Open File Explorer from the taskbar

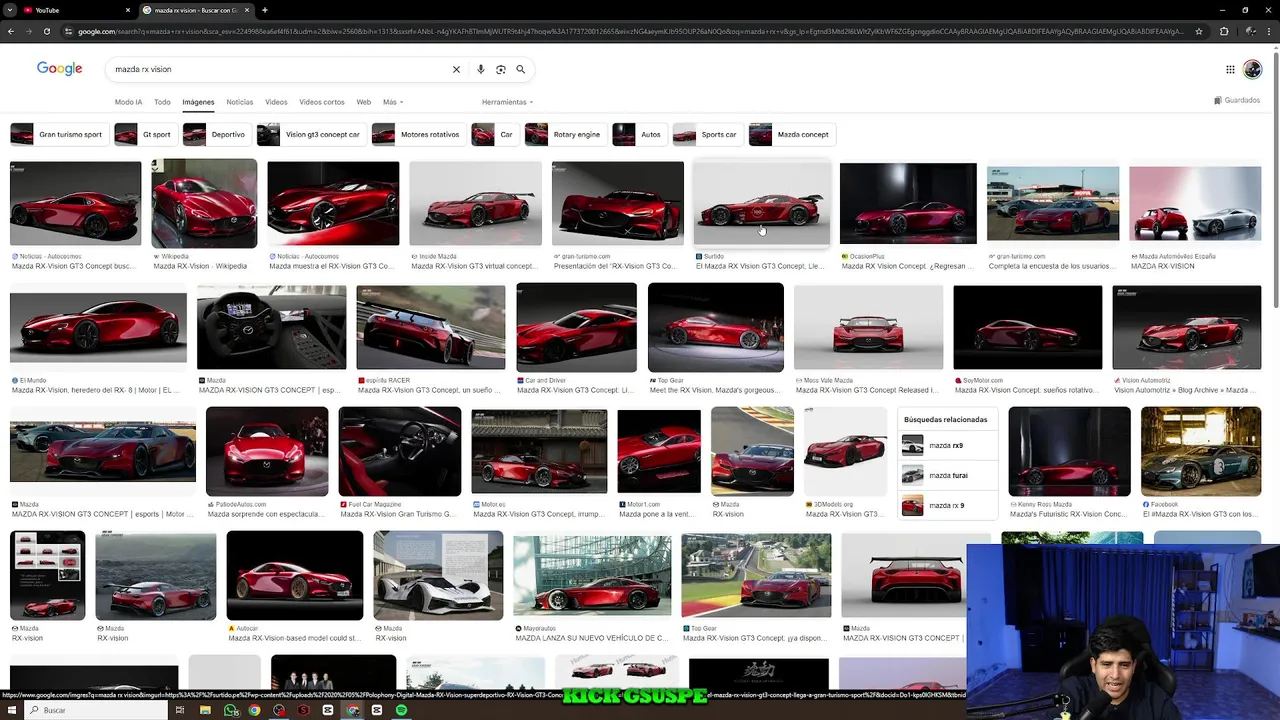pos(205,710)
